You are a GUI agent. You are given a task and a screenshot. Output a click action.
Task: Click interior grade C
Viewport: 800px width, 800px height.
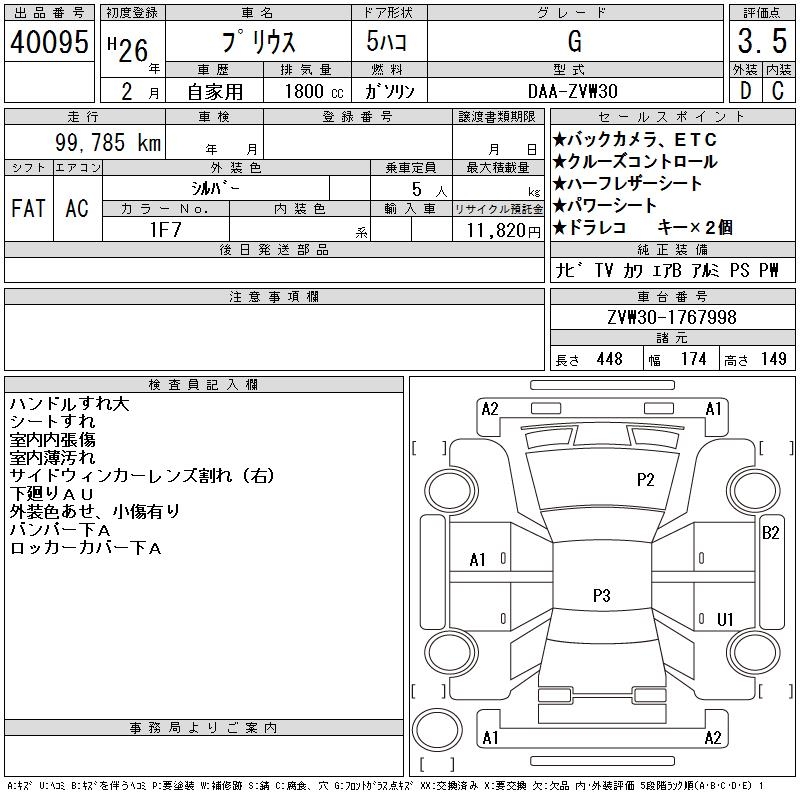tap(778, 91)
